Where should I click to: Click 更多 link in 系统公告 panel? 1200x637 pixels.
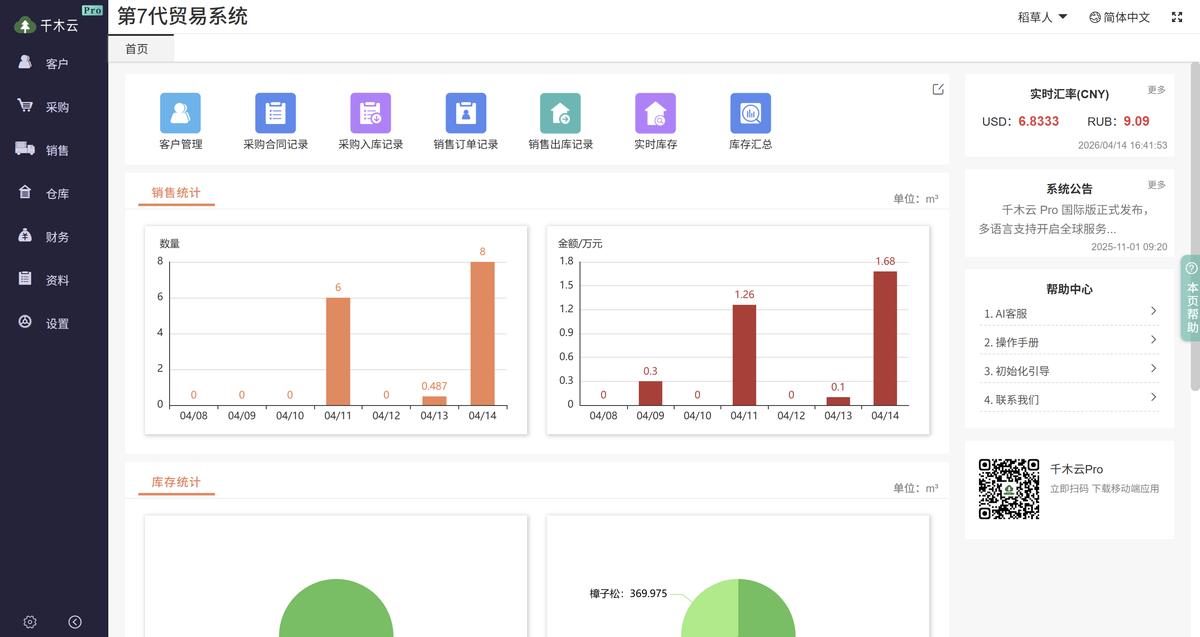tap(1156, 185)
